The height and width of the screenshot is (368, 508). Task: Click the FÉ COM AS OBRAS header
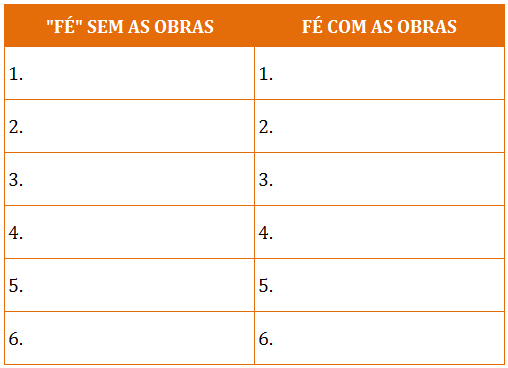click(x=379, y=27)
